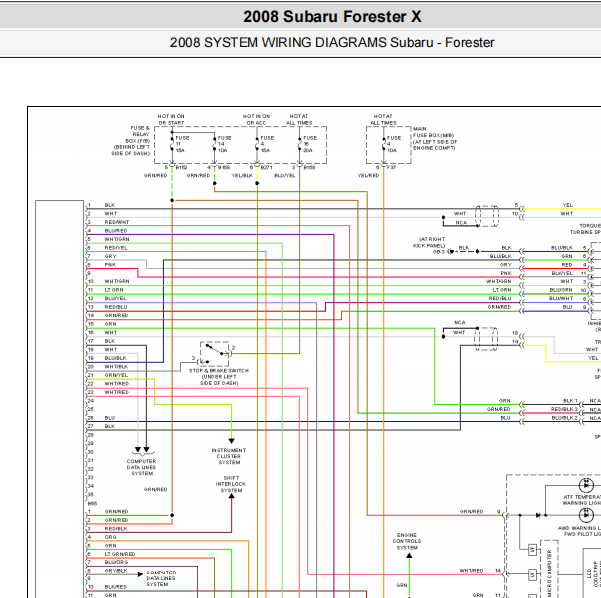Click lower connector 'ORG' pin 4 label
601x598 pixels.
click(x=110, y=537)
